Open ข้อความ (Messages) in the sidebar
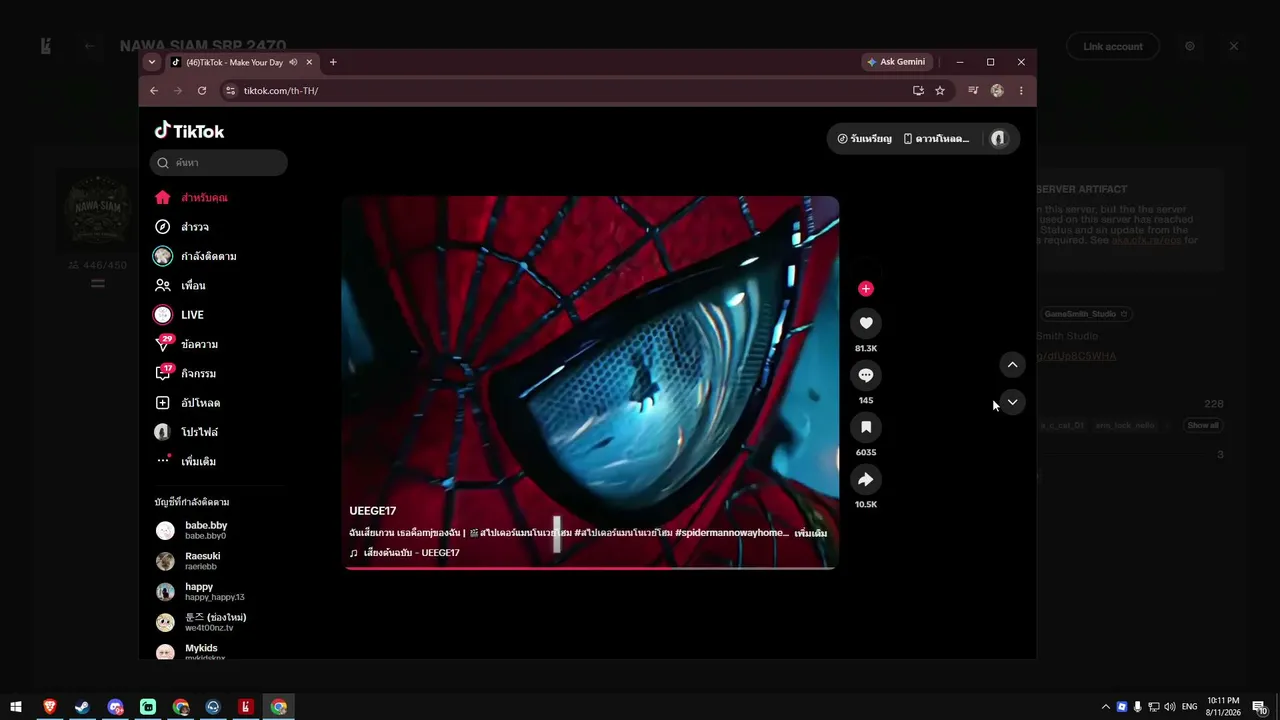1280x720 pixels. (x=186, y=344)
